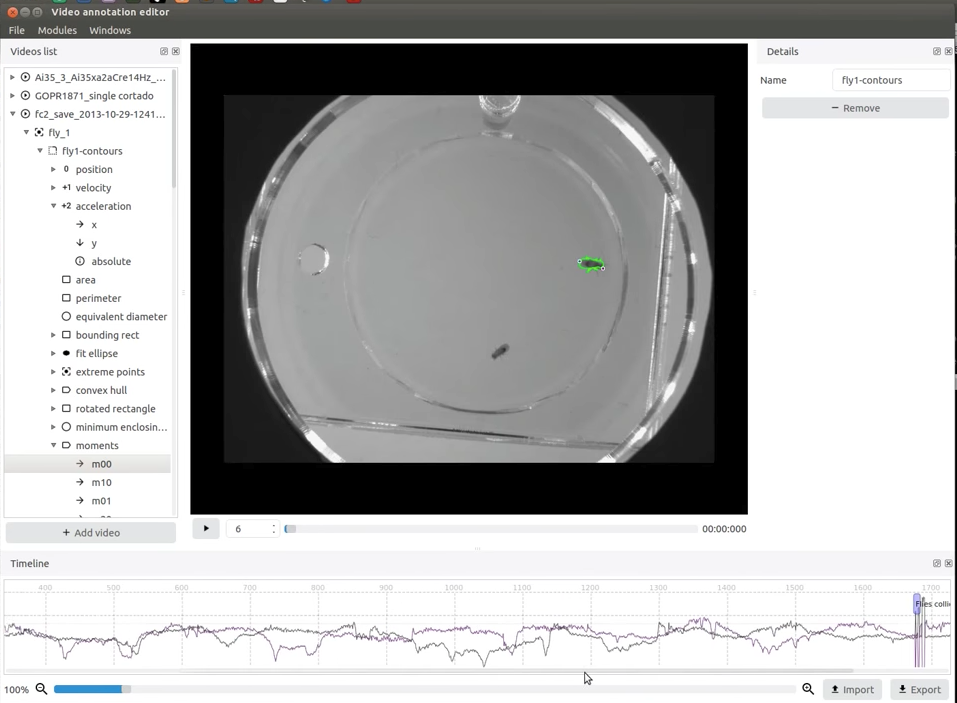Image resolution: width=957 pixels, height=703 pixels.
Task: Click the detach icon on the Timeline panel
Action: (x=937, y=563)
